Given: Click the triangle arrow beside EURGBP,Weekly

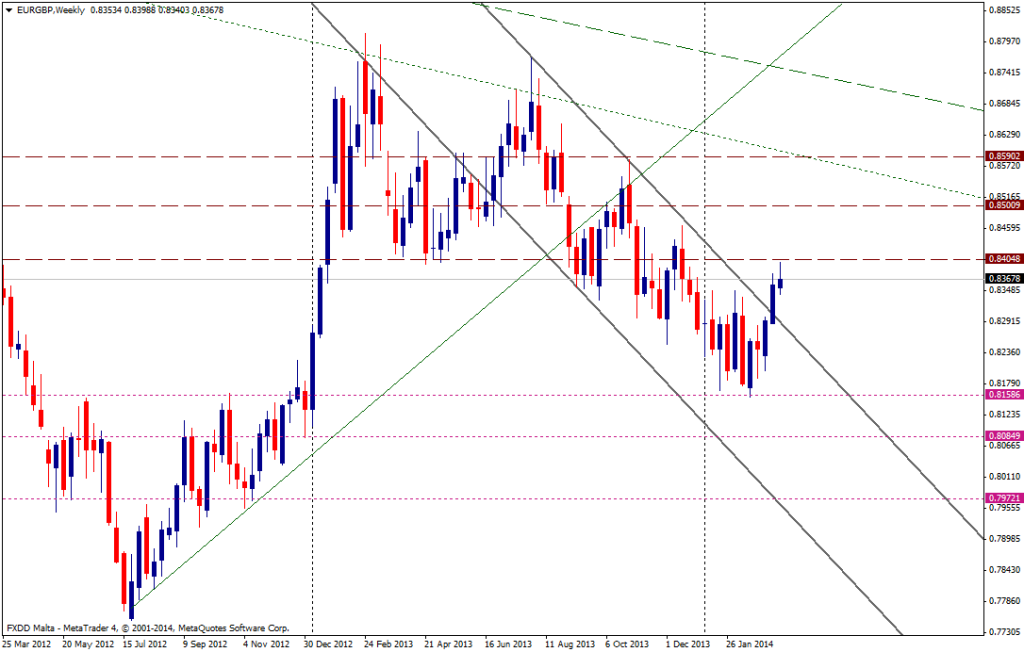Looking at the screenshot, I should (7, 11).
